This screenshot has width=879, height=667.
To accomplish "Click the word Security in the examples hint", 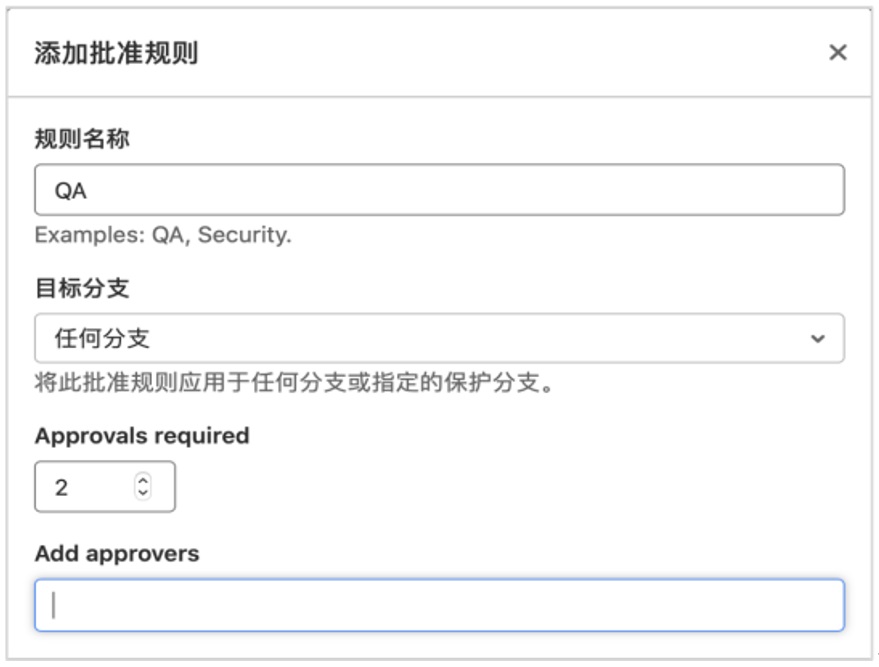I will tap(244, 235).
